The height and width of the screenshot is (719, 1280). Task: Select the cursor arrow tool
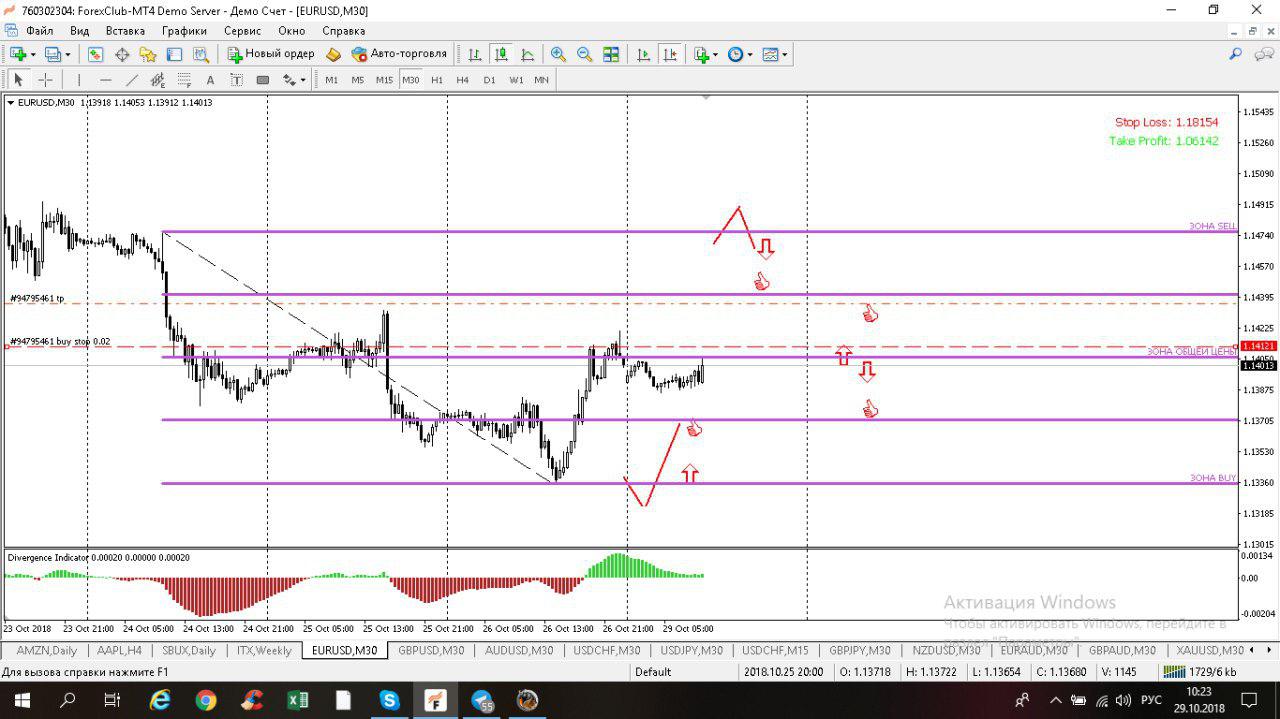coord(18,80)
